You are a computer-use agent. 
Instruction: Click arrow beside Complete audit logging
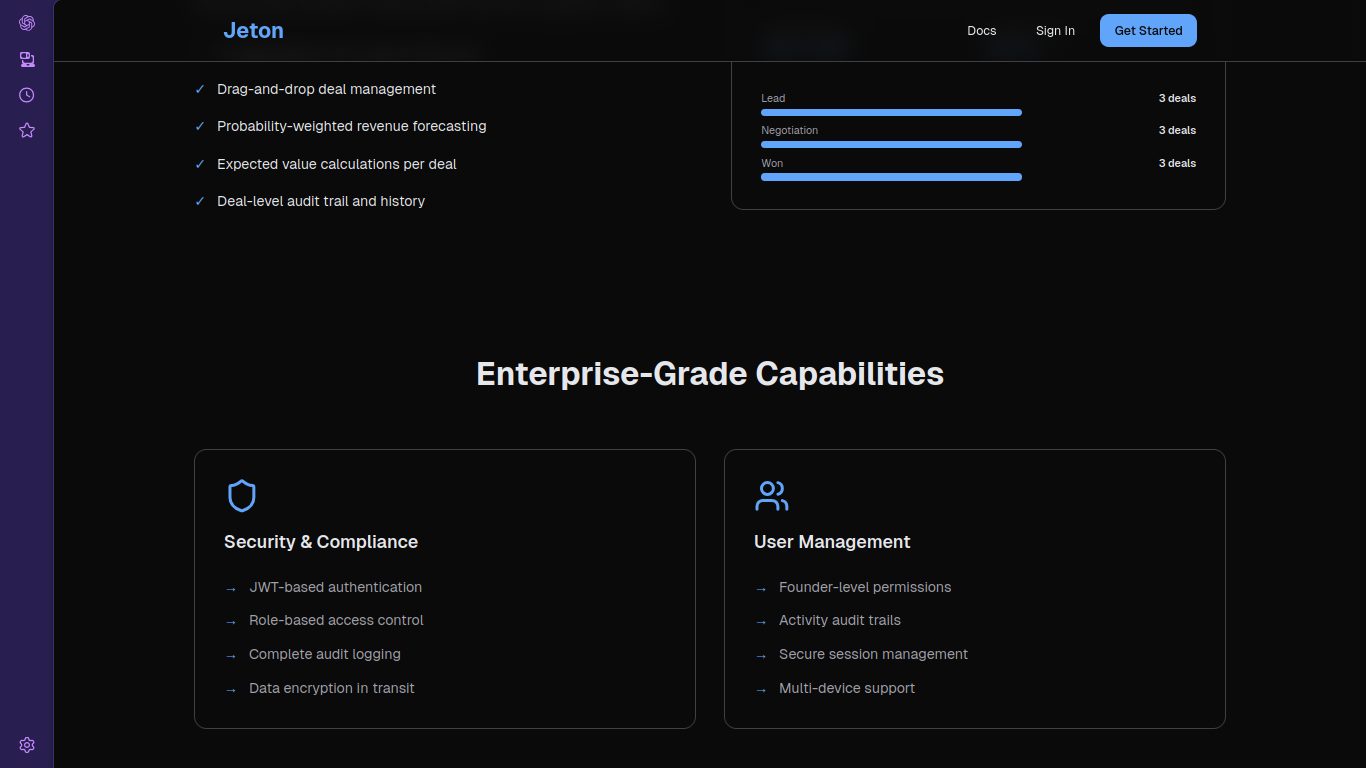[x=231, y=656]
